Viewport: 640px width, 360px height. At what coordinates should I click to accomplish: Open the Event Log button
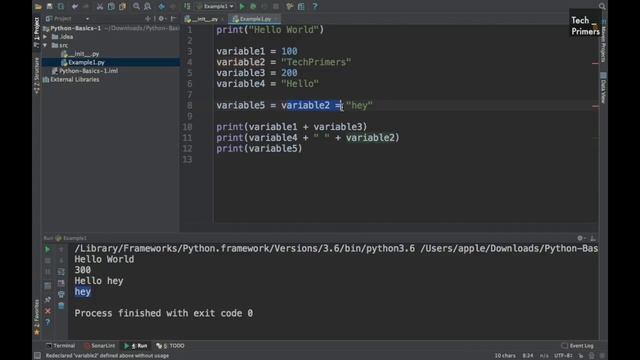(x=578, y=346)
